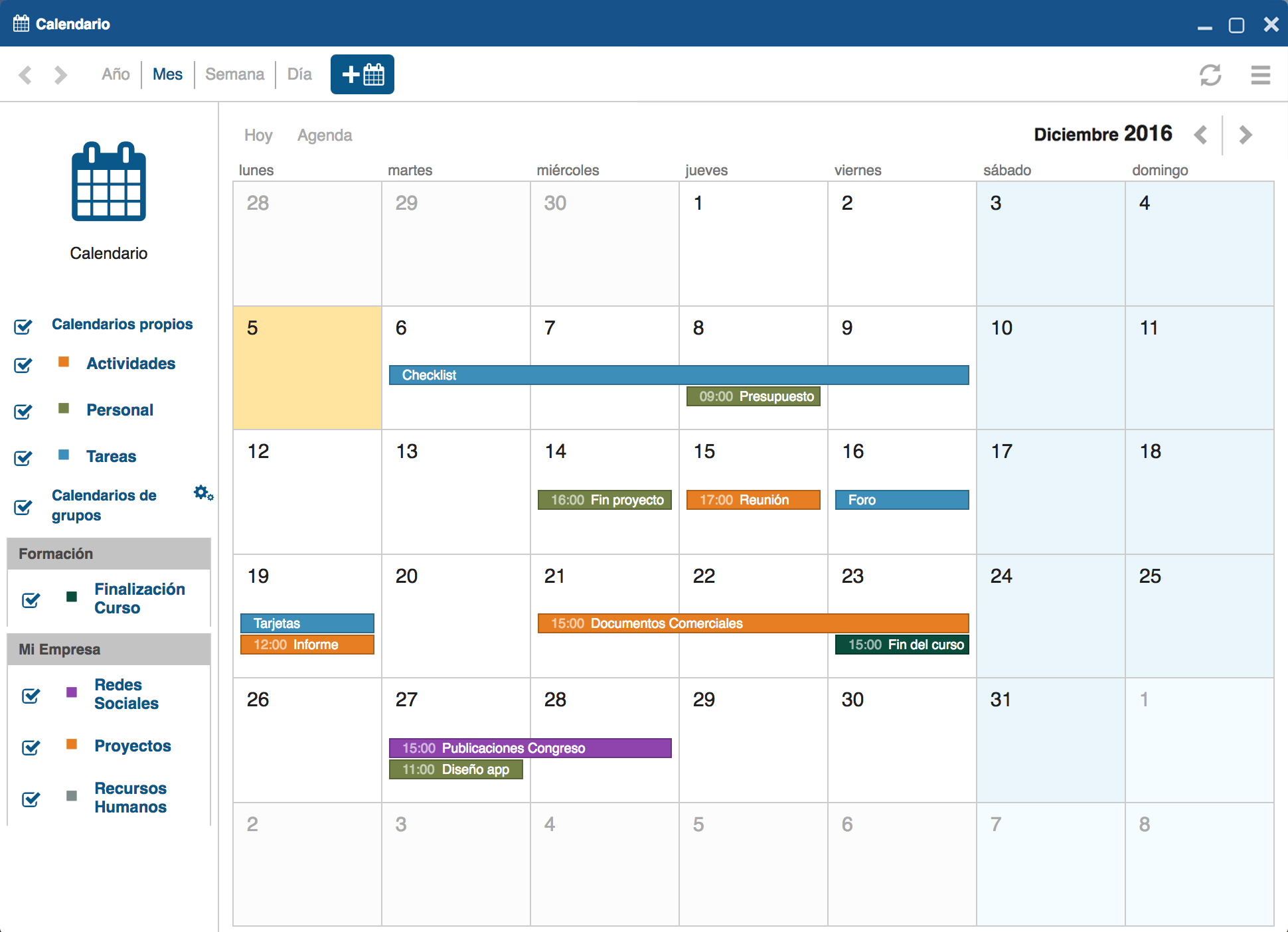The height and width of the screenshot is (932, 1288).
Task: Click the Diciembre 2016 month title
Action: click(1103, 134)
